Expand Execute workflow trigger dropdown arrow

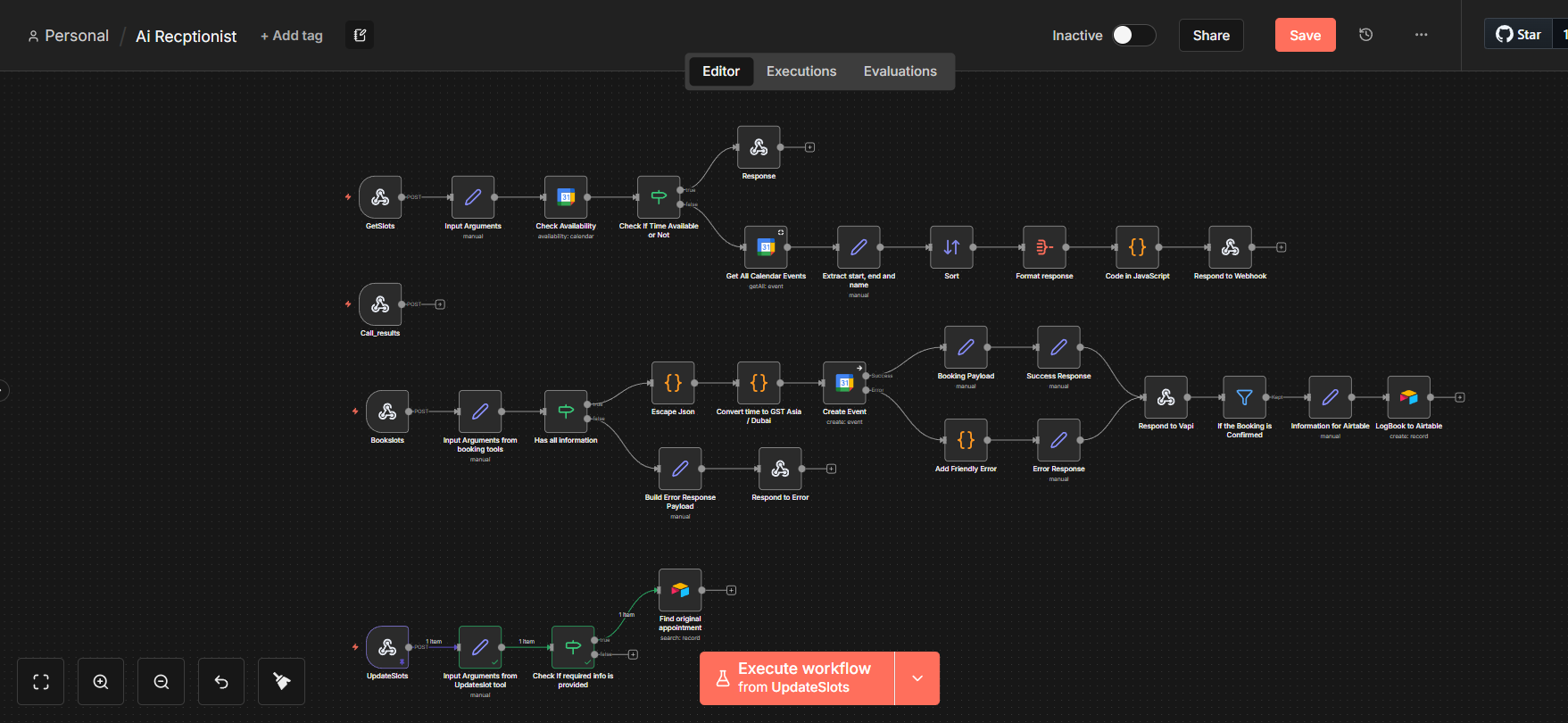917,678
